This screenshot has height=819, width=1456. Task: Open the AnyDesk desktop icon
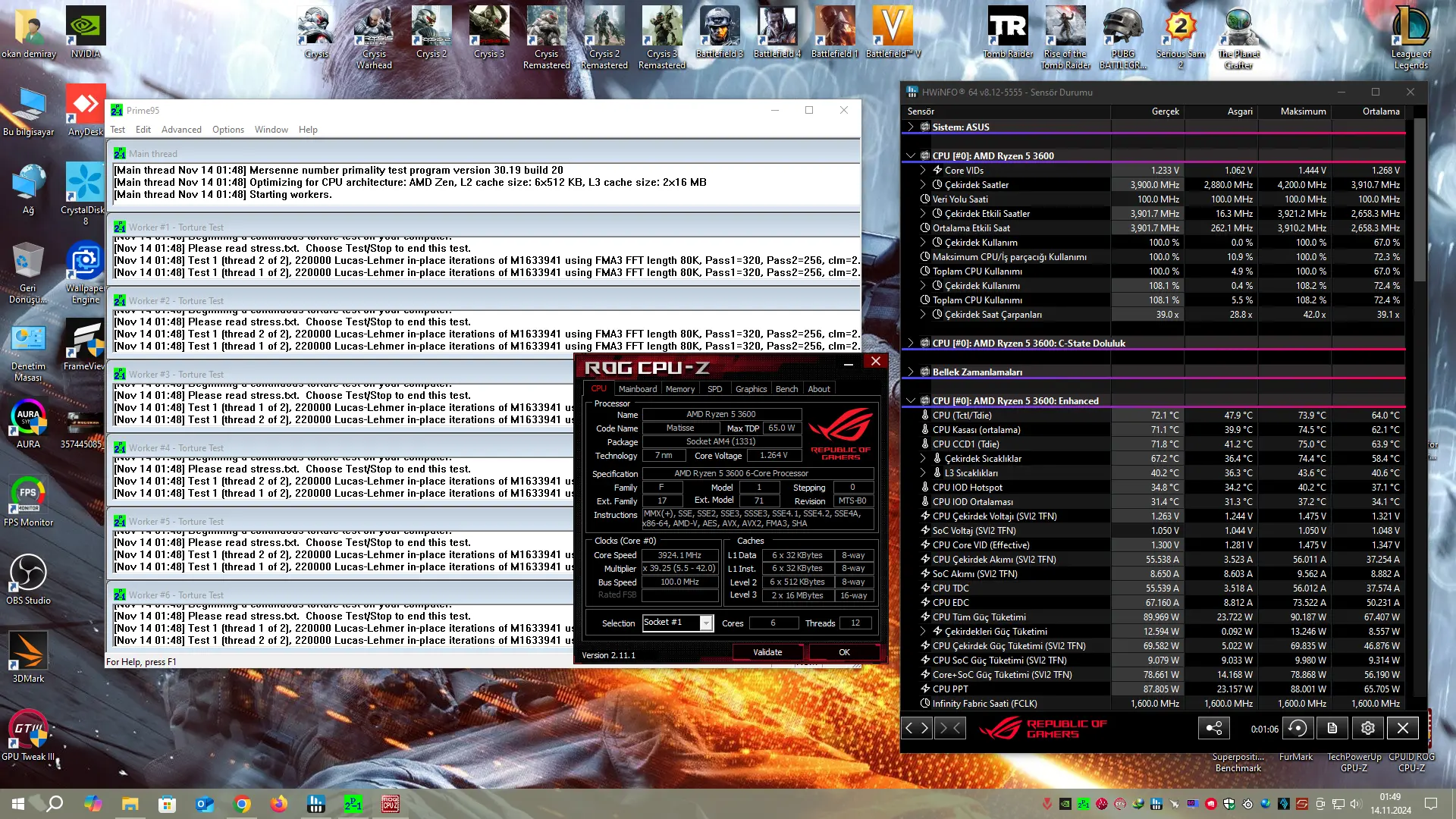click(x=86, y=111)
